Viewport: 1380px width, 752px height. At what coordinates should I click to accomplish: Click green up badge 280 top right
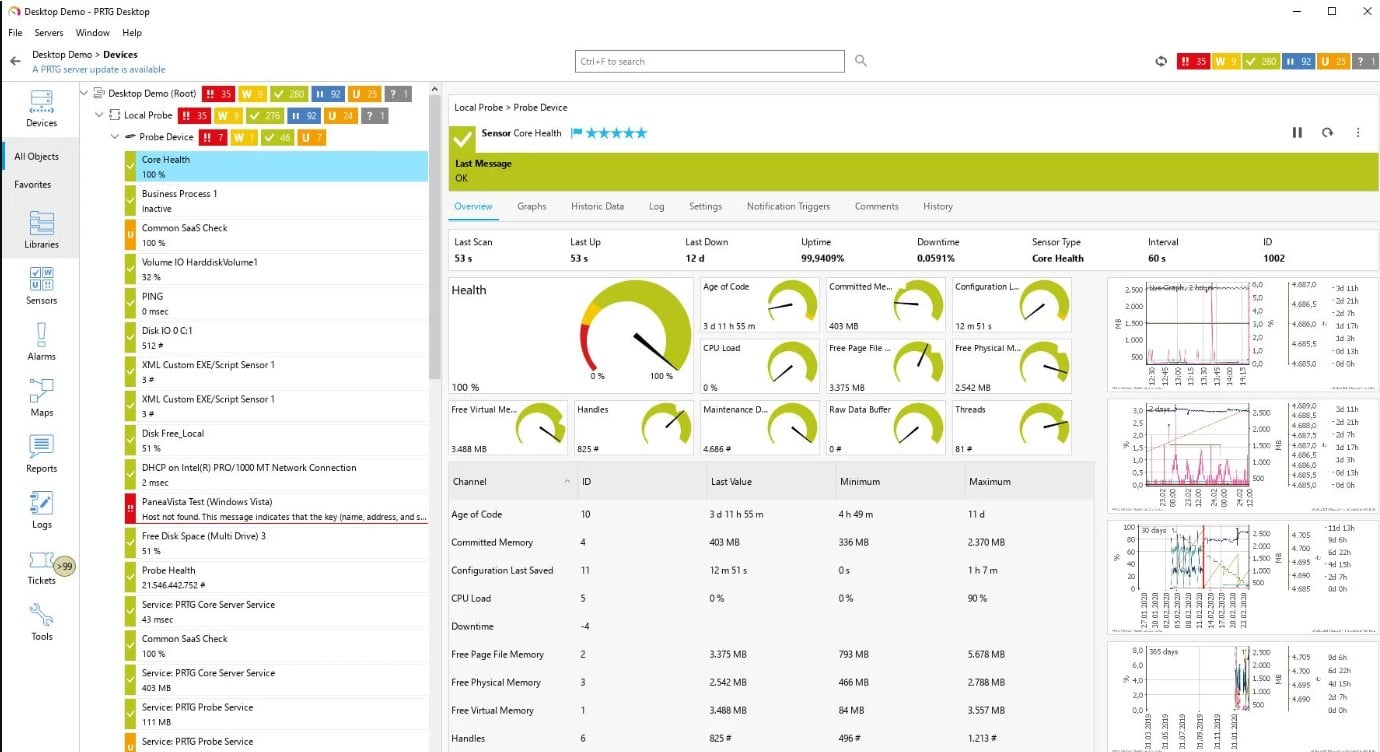(x=1261, y=61)
